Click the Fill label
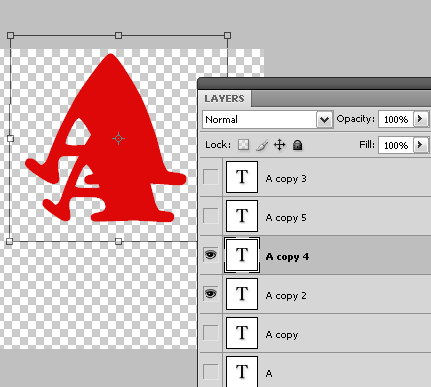 (367, 145)
